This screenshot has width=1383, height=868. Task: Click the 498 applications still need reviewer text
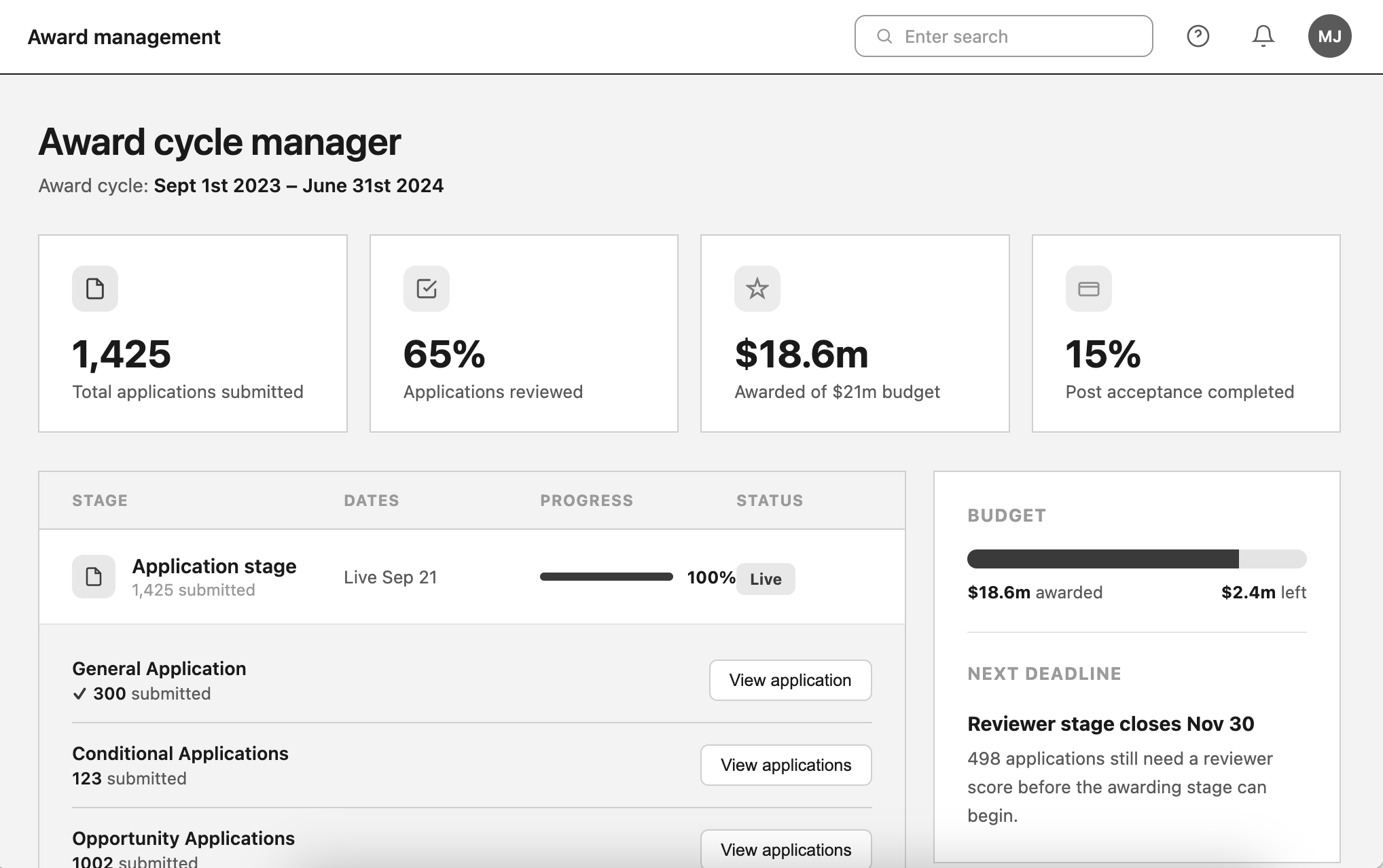[1120, 786]
